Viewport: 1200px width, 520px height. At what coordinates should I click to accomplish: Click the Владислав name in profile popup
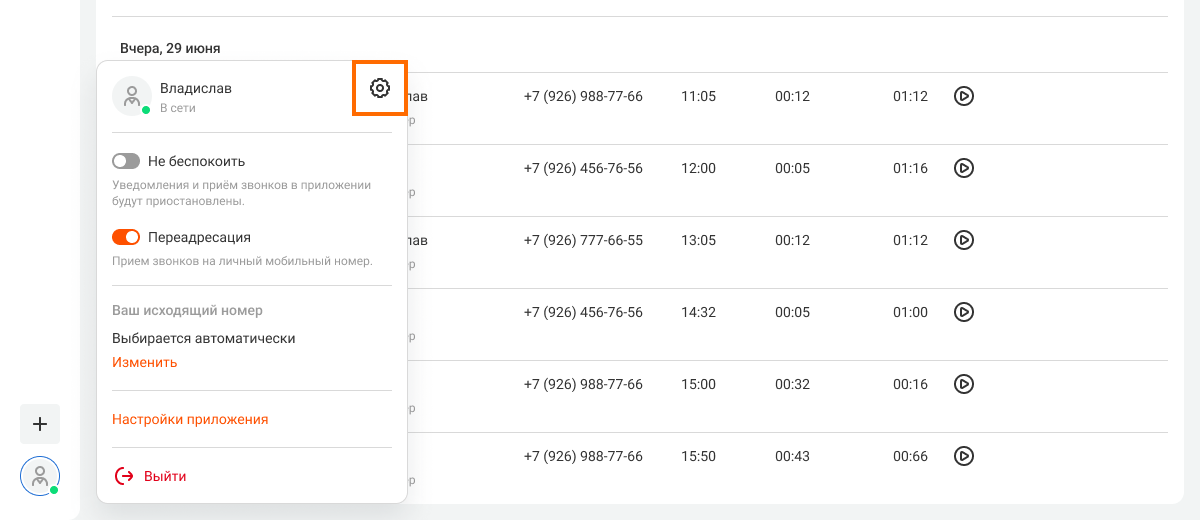(196, 88)
